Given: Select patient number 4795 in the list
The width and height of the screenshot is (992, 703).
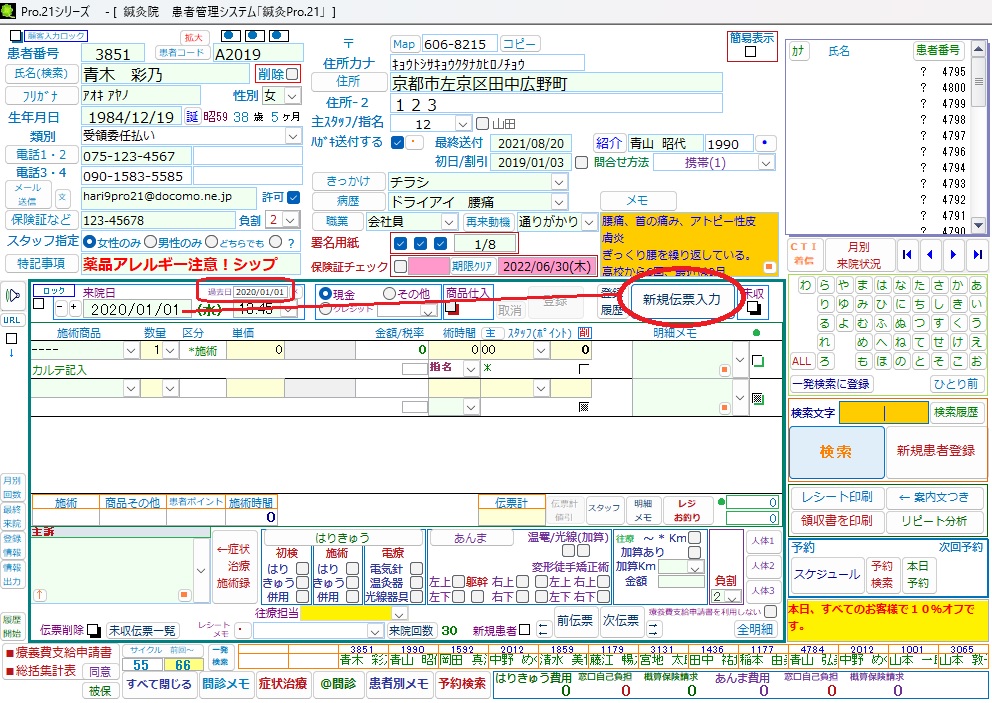Looking at the screenshot, I should (x=953, y=72).
